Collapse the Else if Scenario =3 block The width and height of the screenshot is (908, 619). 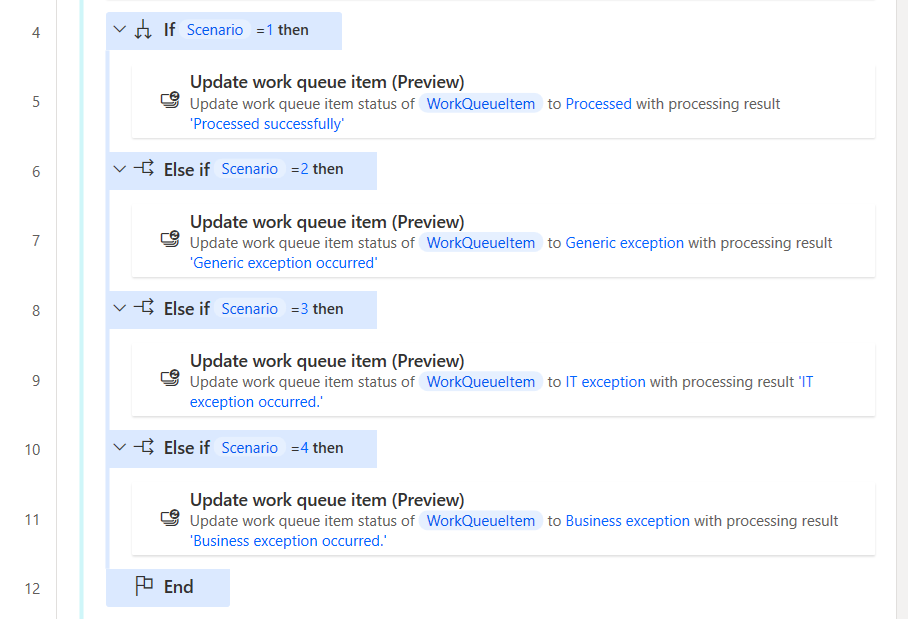[x=120, y=308]
